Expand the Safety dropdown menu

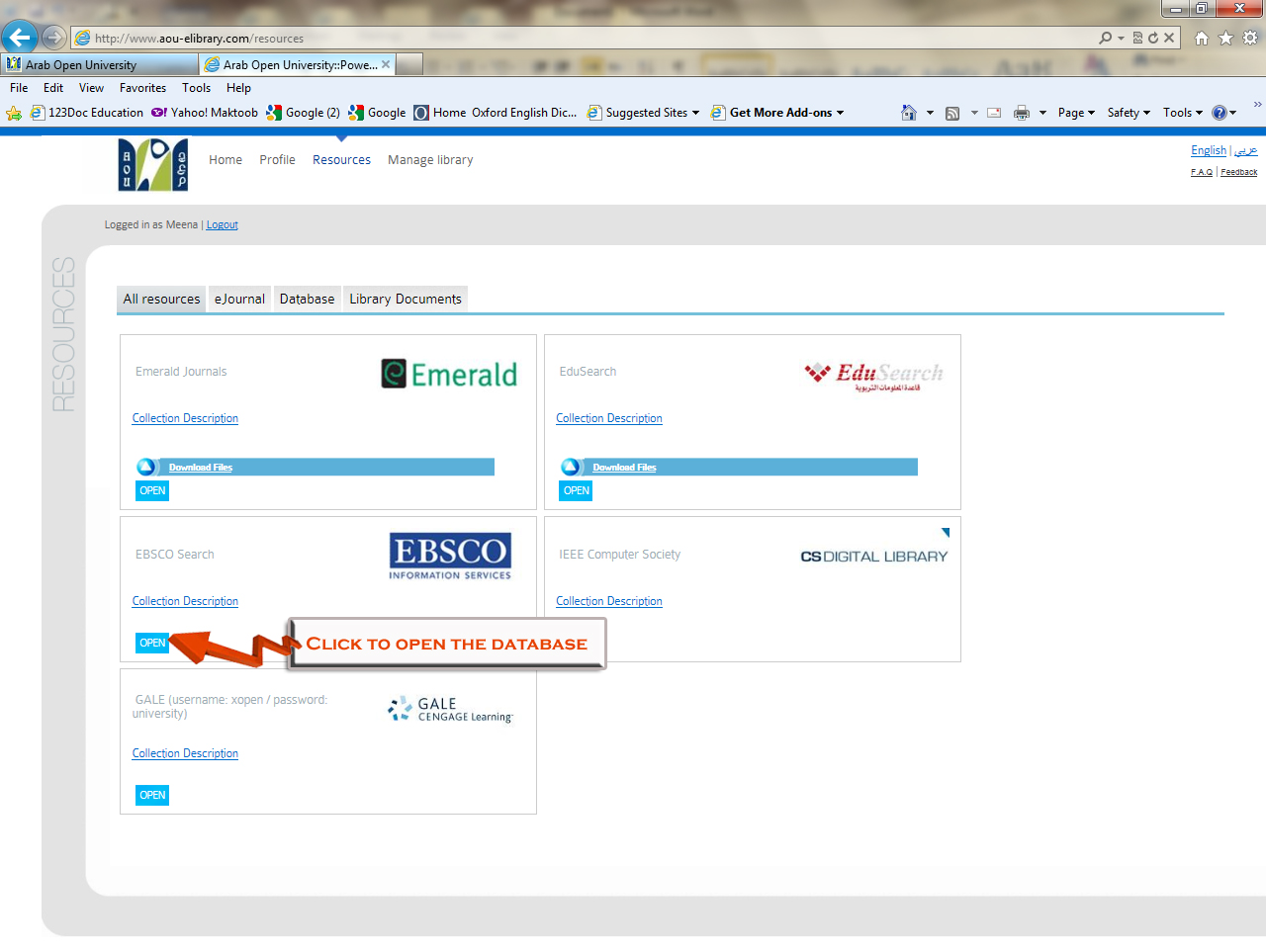[1129, 113]
